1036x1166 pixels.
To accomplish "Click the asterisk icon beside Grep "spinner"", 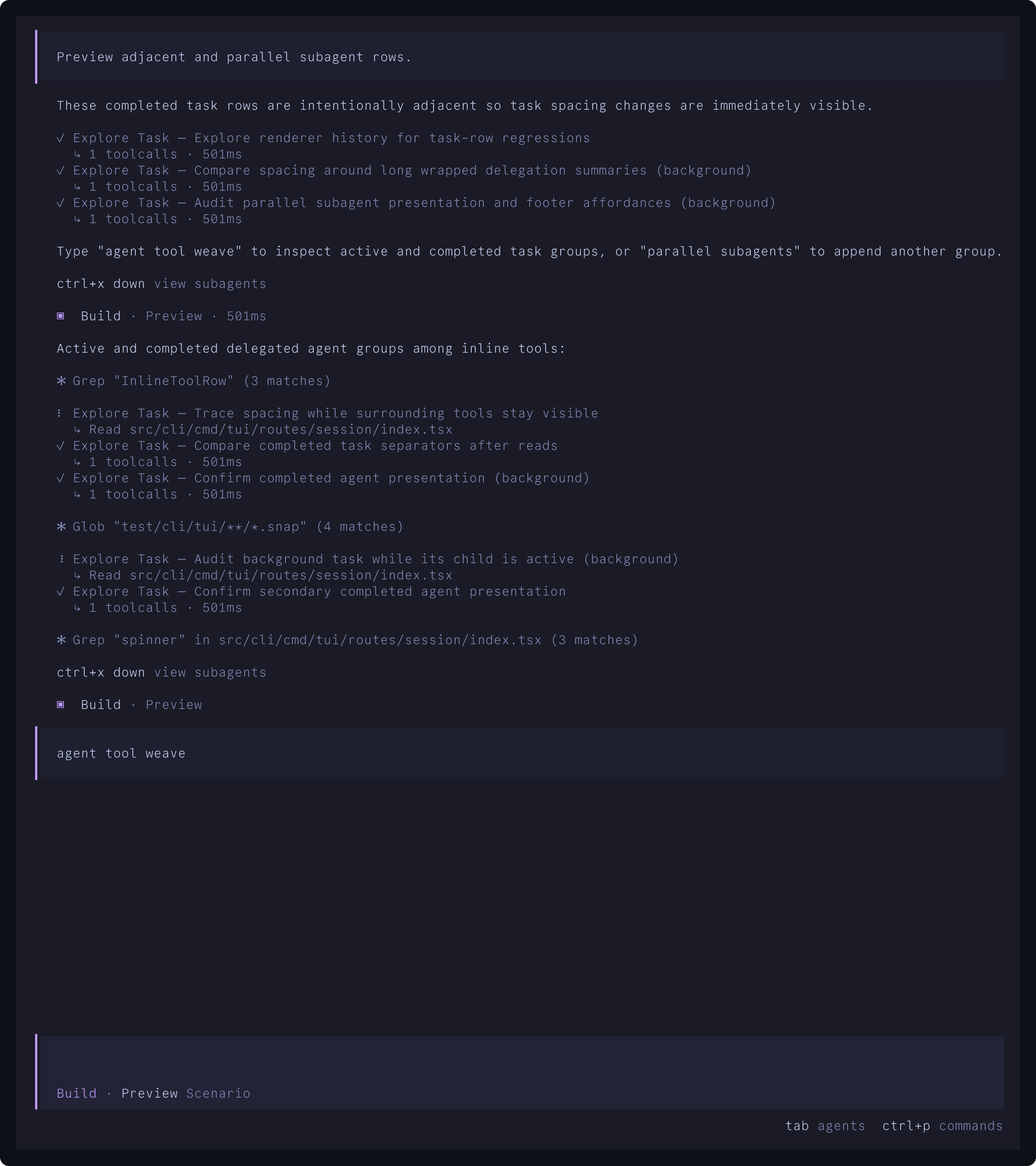I will pyautogui.click(x=61, y=640).
